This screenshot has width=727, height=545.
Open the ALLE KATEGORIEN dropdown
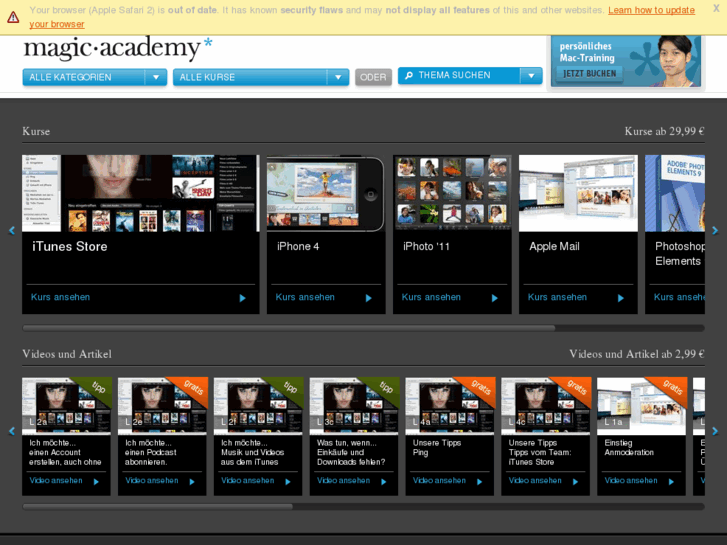tap(95, 77)
